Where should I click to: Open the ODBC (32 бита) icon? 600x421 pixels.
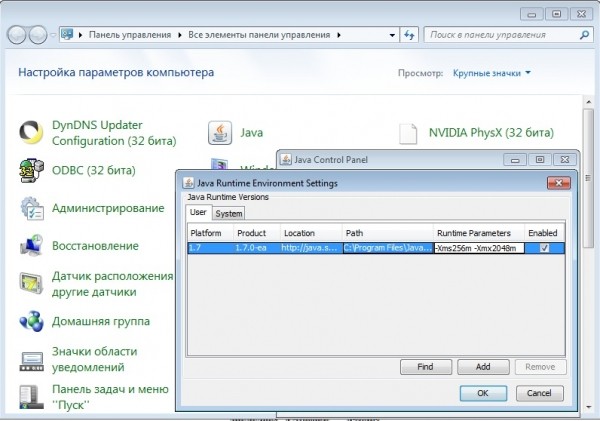pos(31,170)
